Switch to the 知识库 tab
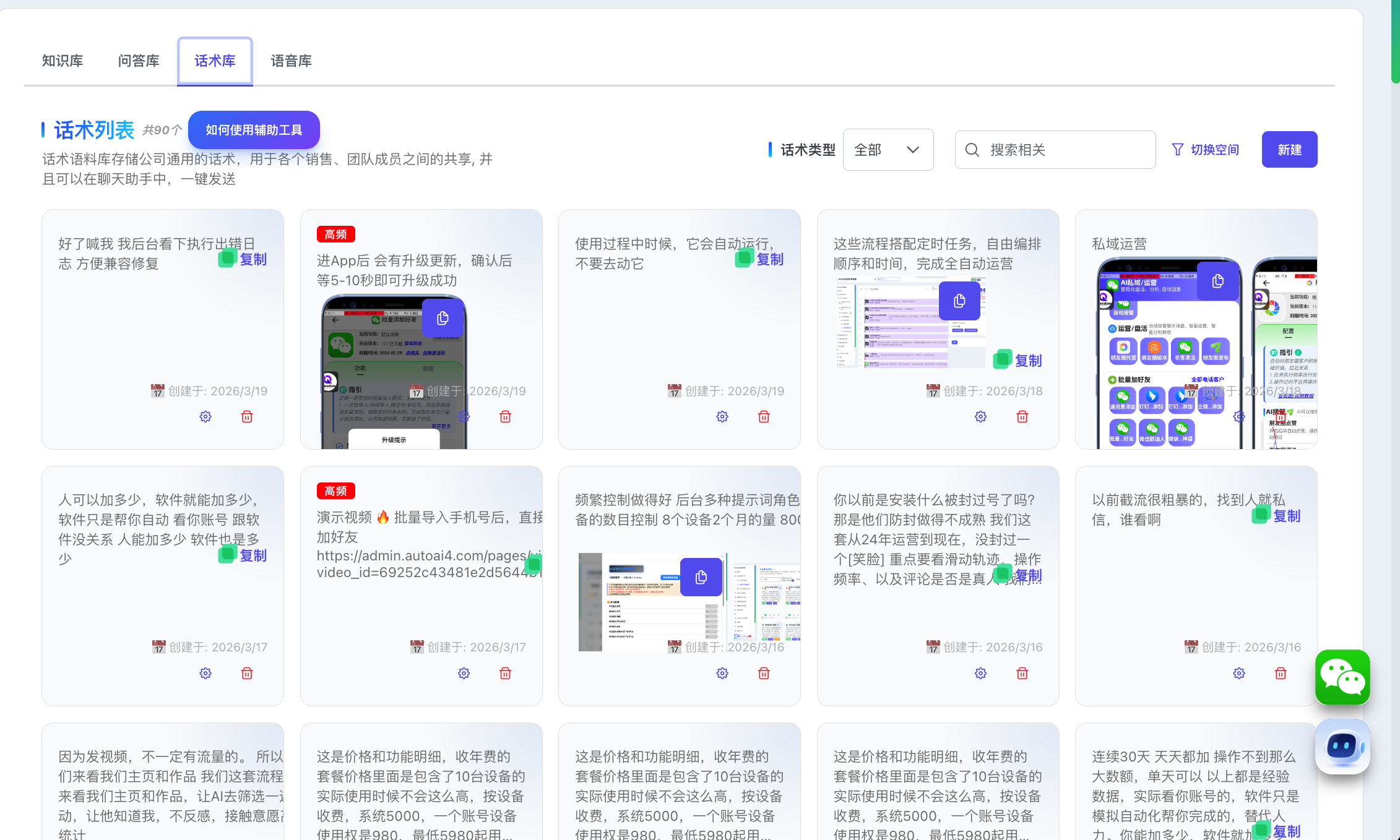1400x840 pixels. pos(63,61)
